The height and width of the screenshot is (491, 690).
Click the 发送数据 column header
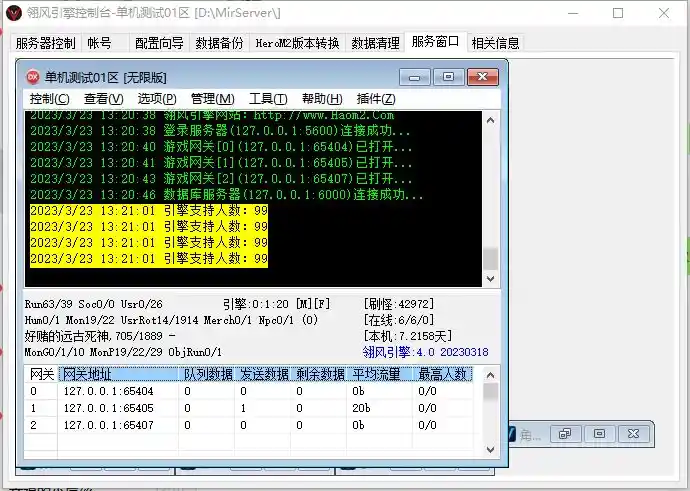(263, 374)
